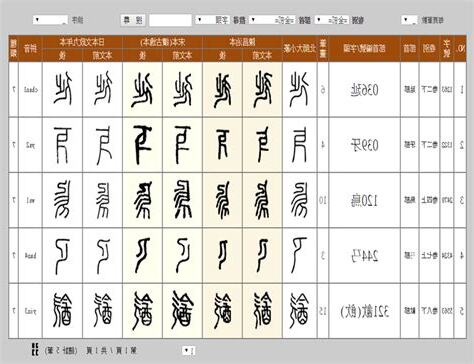
Task: Open 宋本 本文前 glyph in 039牙 row
Action: click(182, 145)
